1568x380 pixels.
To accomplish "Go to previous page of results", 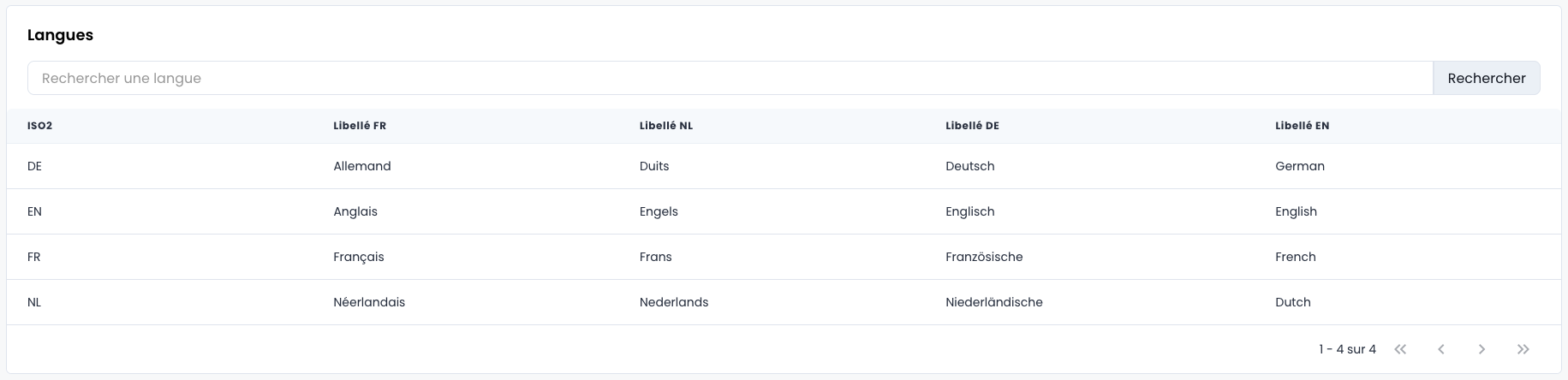I will tap(1441, 349).
